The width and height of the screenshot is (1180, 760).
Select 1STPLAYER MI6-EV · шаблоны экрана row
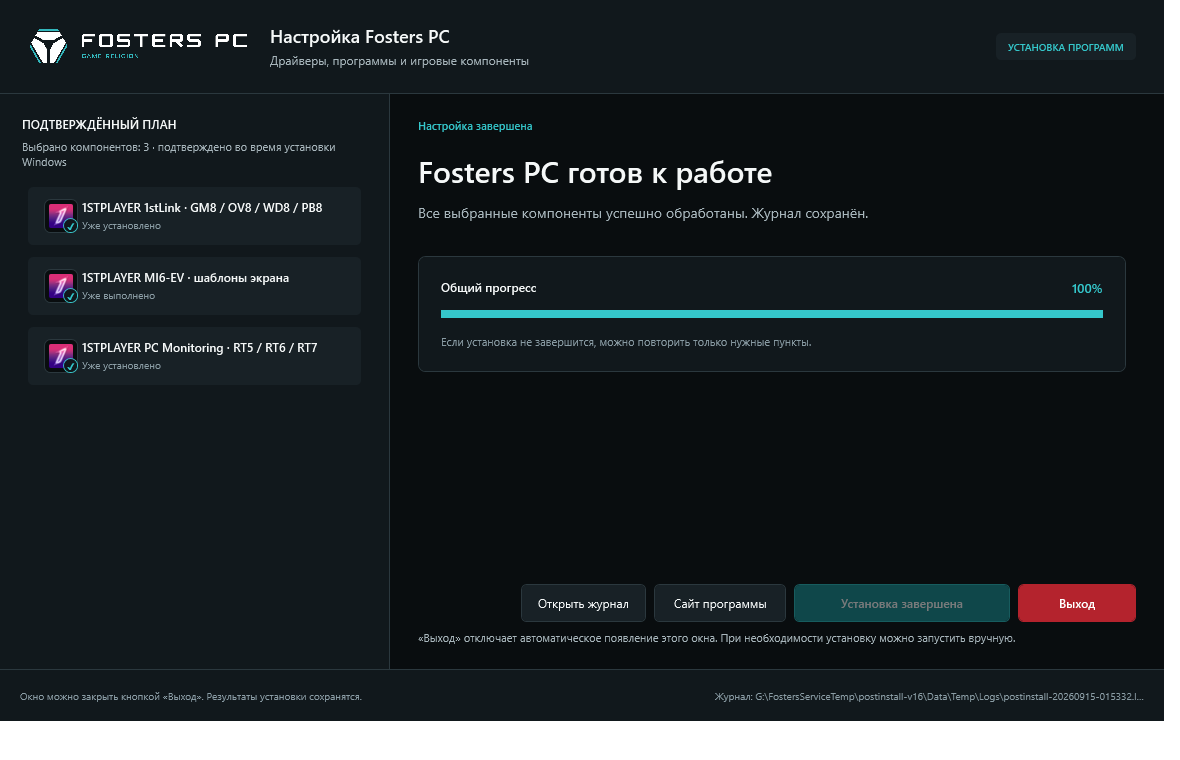194,286
